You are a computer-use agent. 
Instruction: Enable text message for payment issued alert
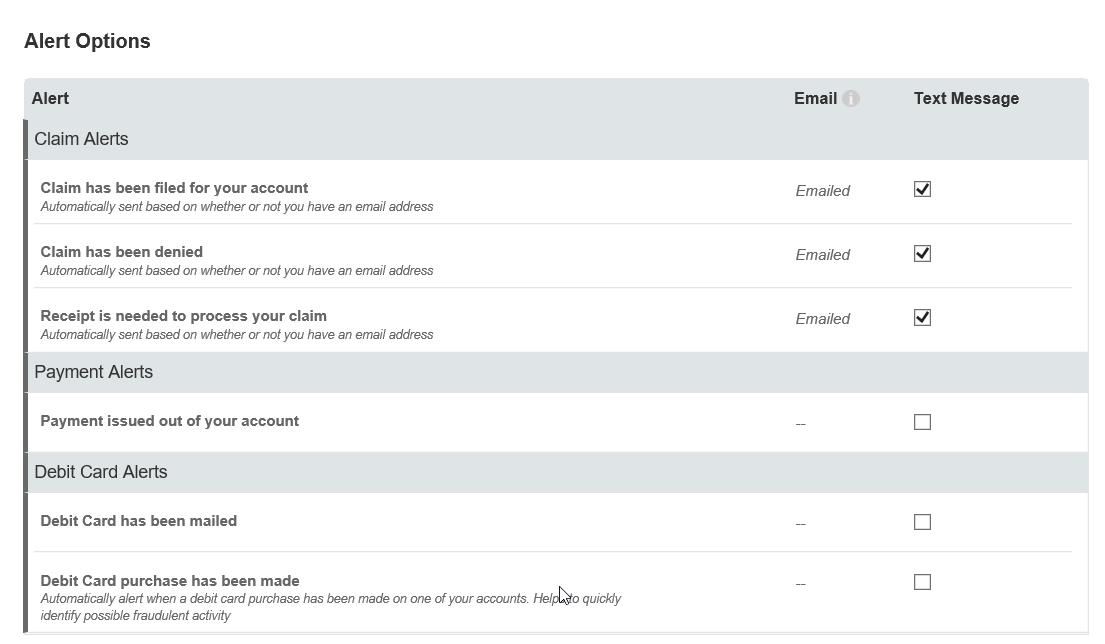[x=922, y=422]
